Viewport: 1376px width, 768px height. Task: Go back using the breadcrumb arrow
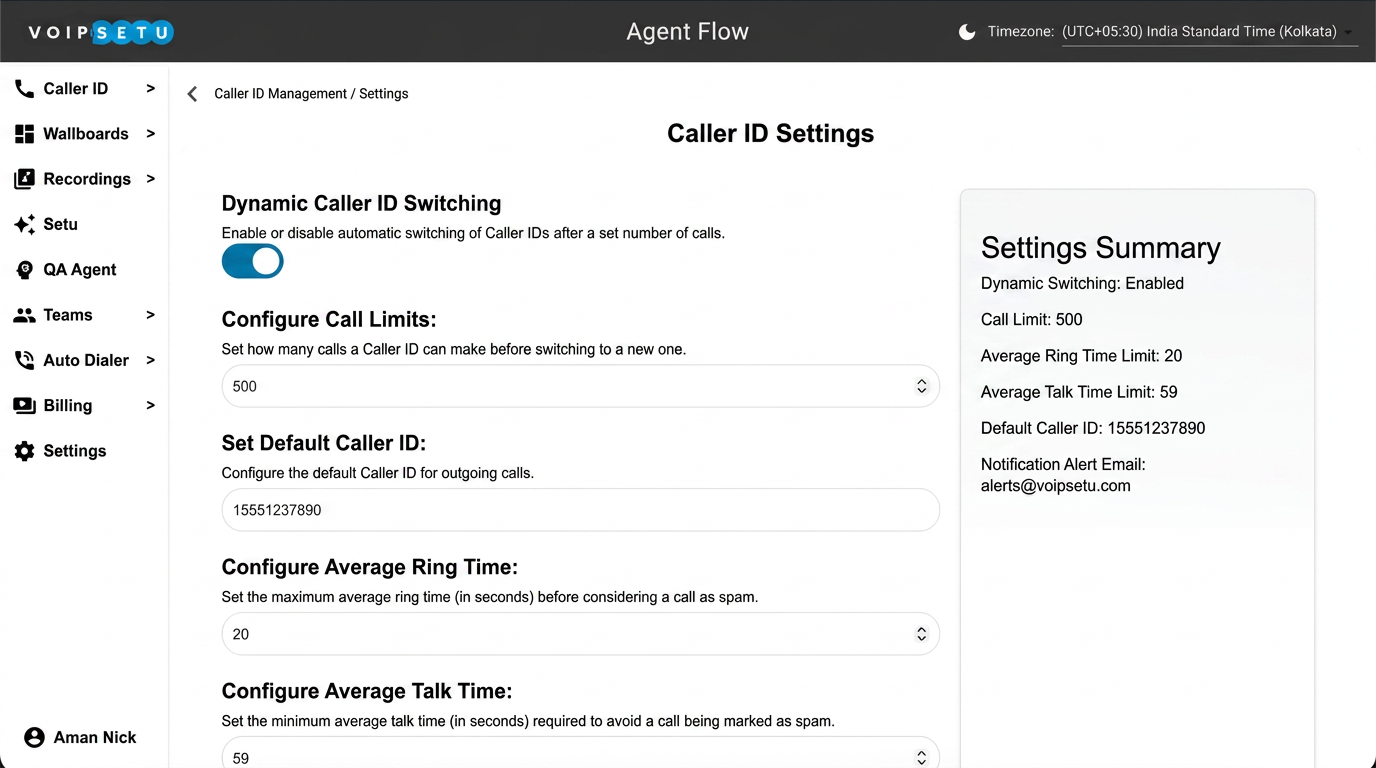[x=192, y=94]
